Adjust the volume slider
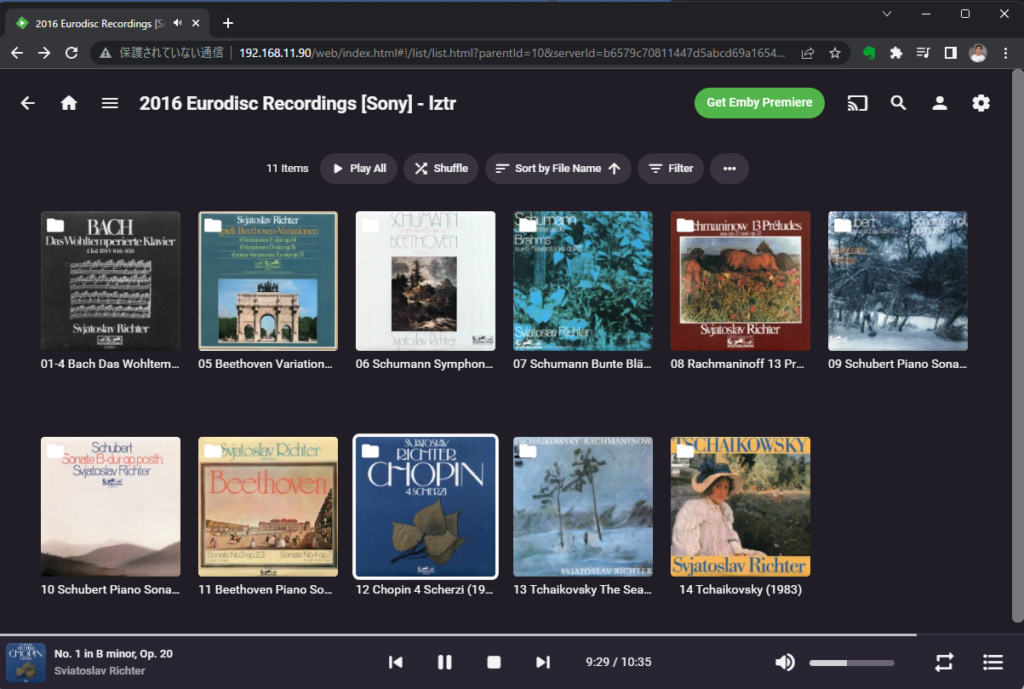Viewport: 1024px width, 689px height. pos(851,662)
